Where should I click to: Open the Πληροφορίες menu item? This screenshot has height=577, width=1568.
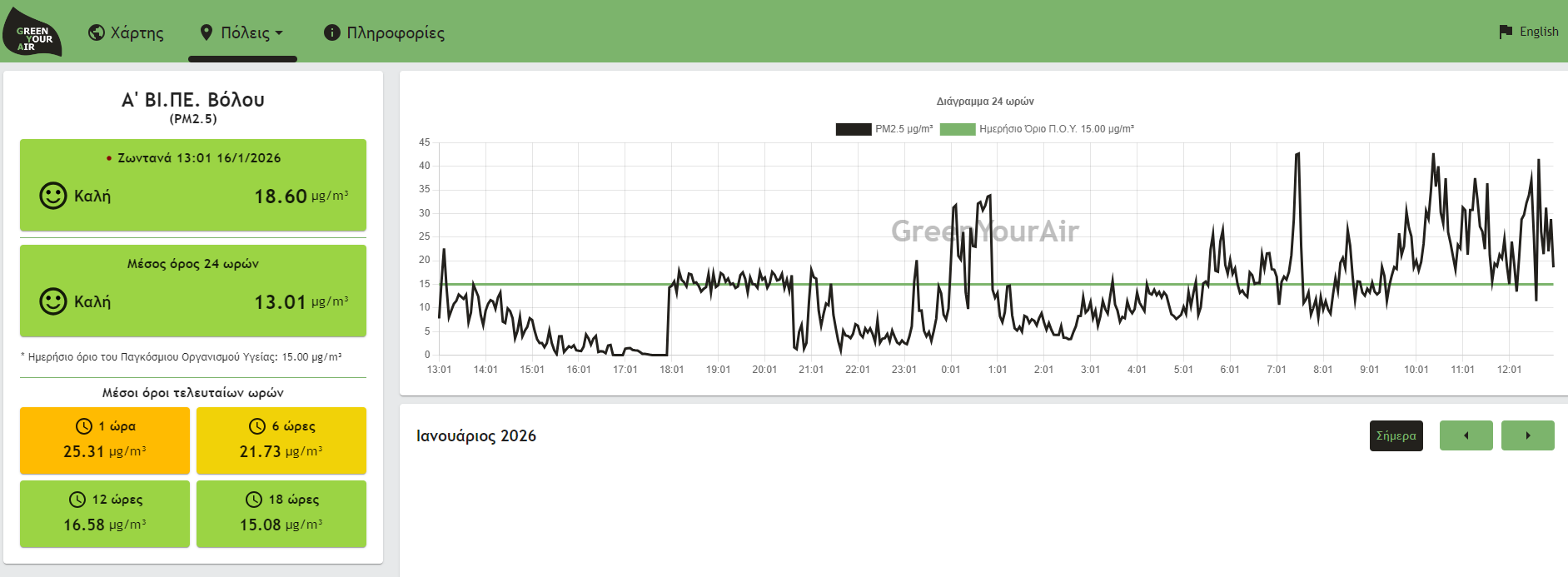(x=395, y=32)
